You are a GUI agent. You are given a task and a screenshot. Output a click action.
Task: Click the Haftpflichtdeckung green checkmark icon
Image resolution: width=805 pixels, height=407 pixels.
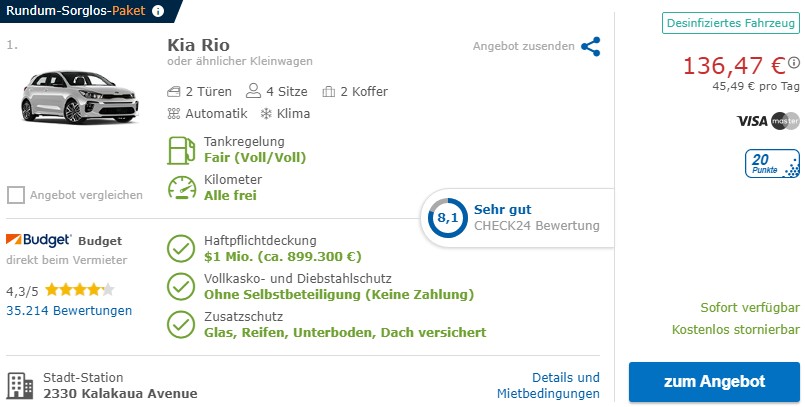tap(181, 248)
